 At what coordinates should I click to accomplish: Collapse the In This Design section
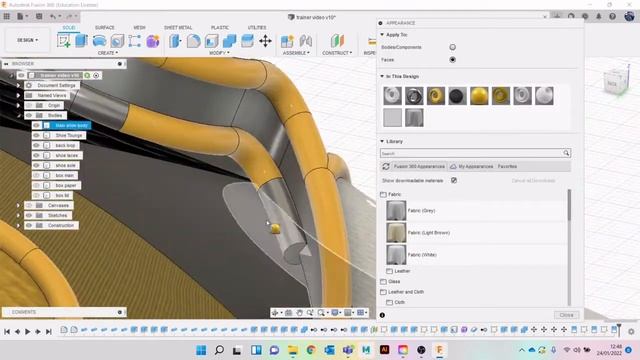point(382,76)
